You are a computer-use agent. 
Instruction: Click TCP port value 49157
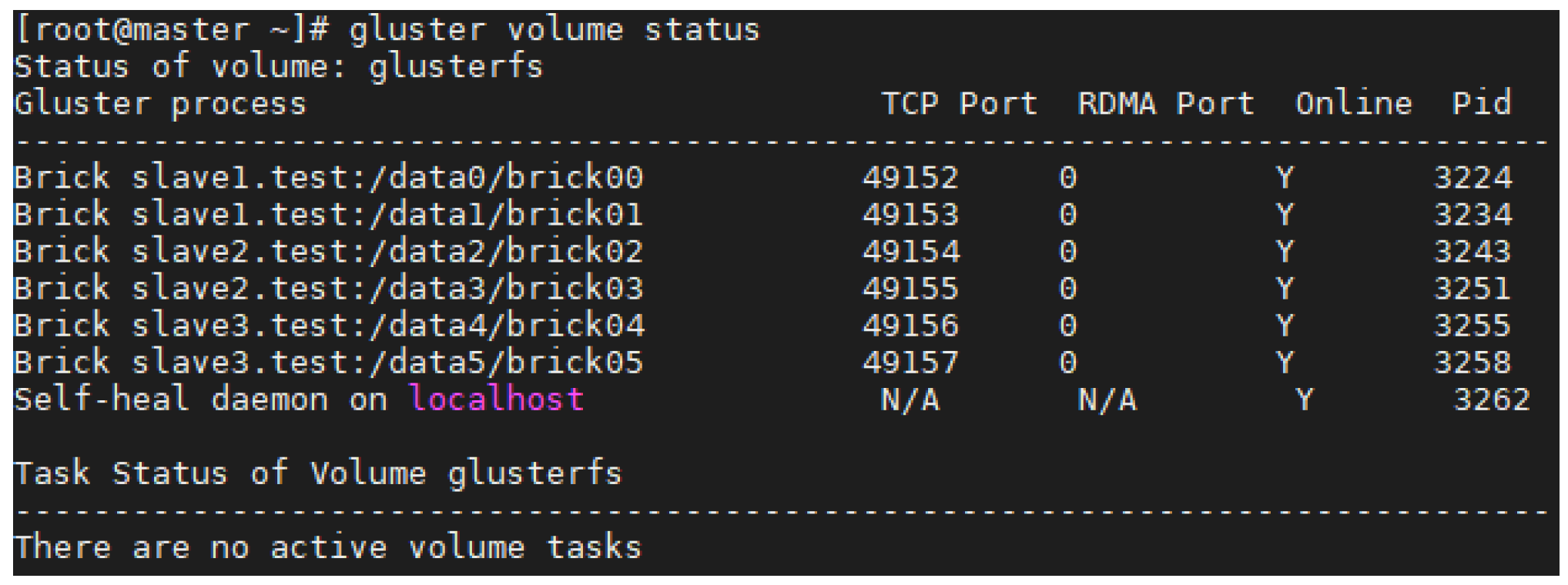(910, 363)
